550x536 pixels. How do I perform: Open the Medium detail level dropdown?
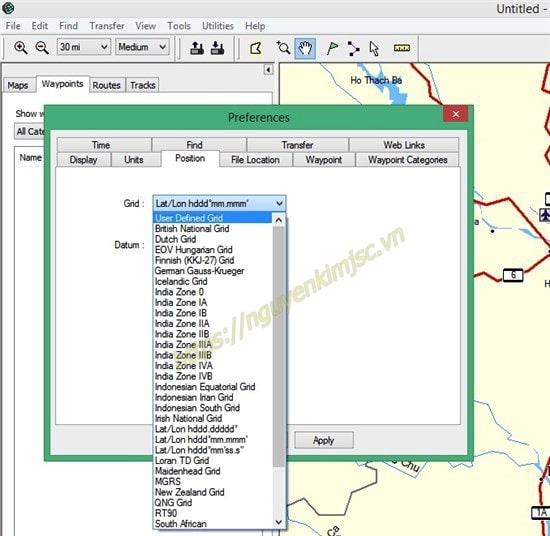[142, 47]
